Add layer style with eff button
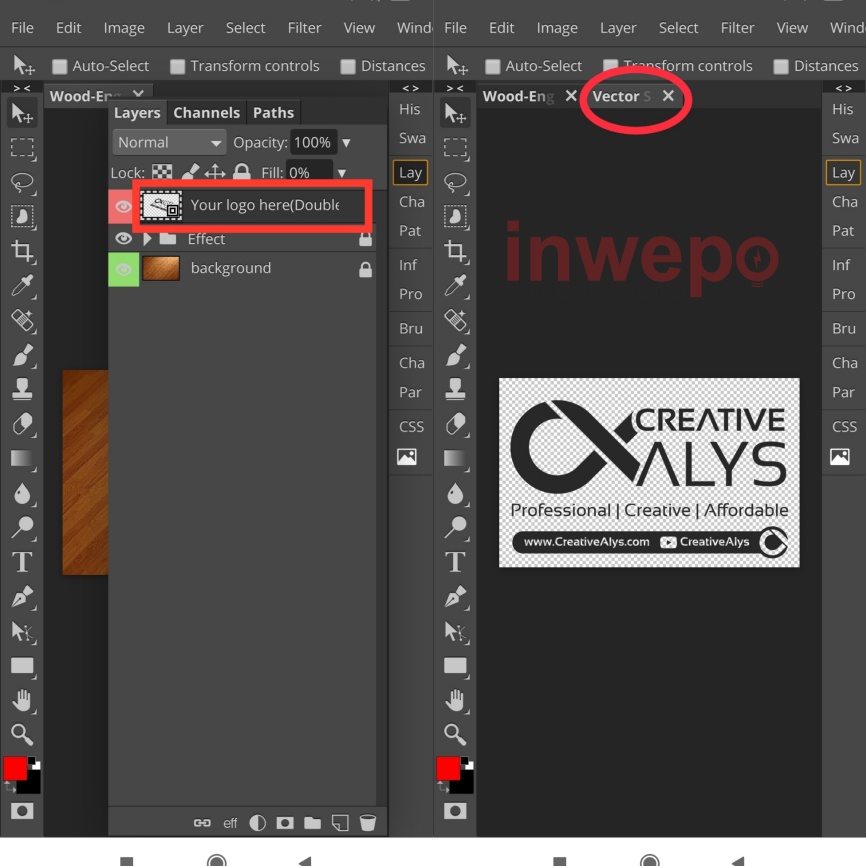866x866 pixels. 230,823
